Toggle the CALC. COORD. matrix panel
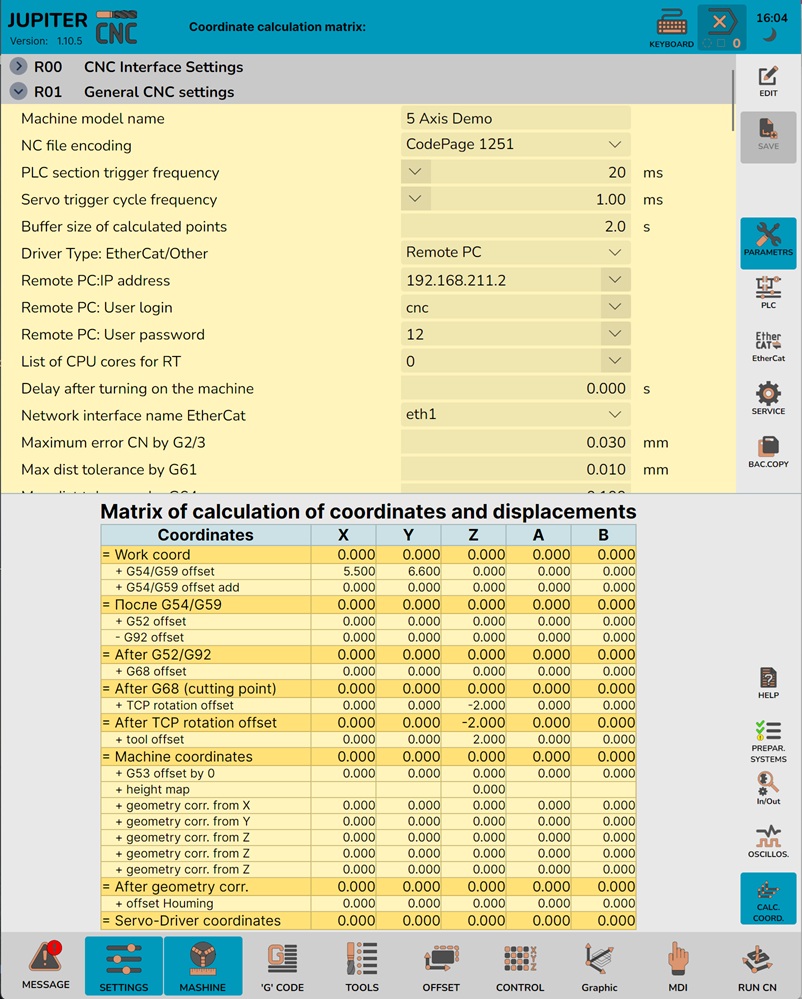 click(768, 899)
